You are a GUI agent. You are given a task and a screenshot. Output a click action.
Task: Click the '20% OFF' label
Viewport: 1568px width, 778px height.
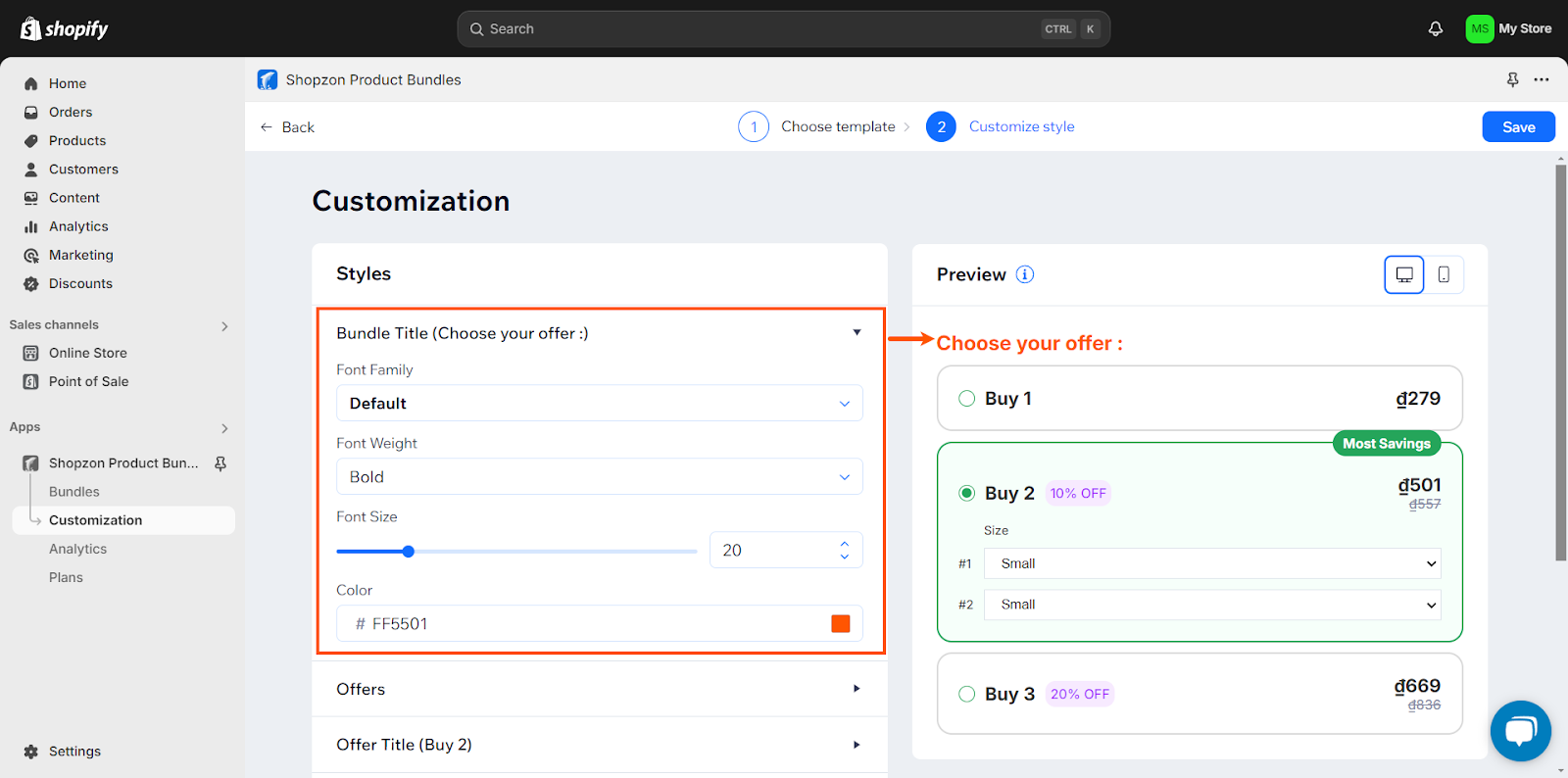coord(1080,694)
